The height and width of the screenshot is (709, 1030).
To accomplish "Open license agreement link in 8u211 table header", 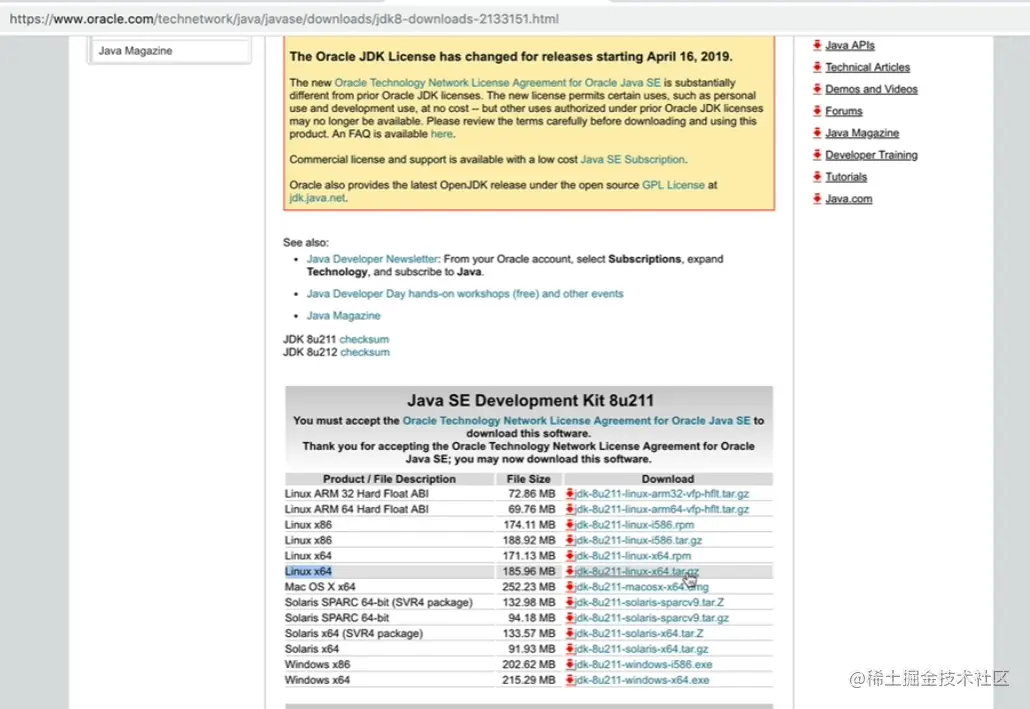I will pyautogui.click(x=576, y=421).
